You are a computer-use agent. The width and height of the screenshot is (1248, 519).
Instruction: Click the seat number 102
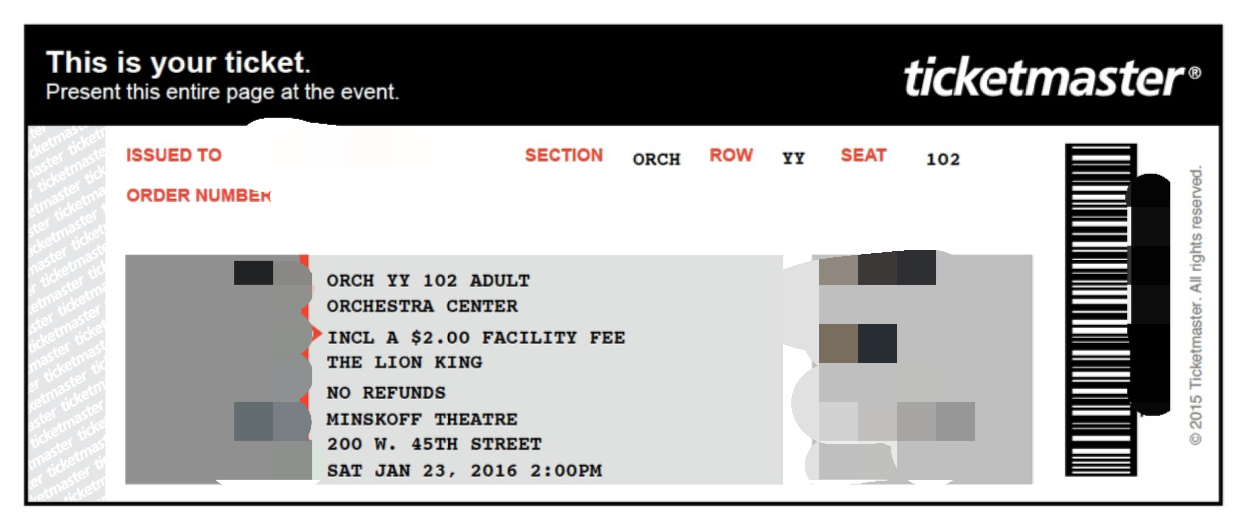coord(942,159)
